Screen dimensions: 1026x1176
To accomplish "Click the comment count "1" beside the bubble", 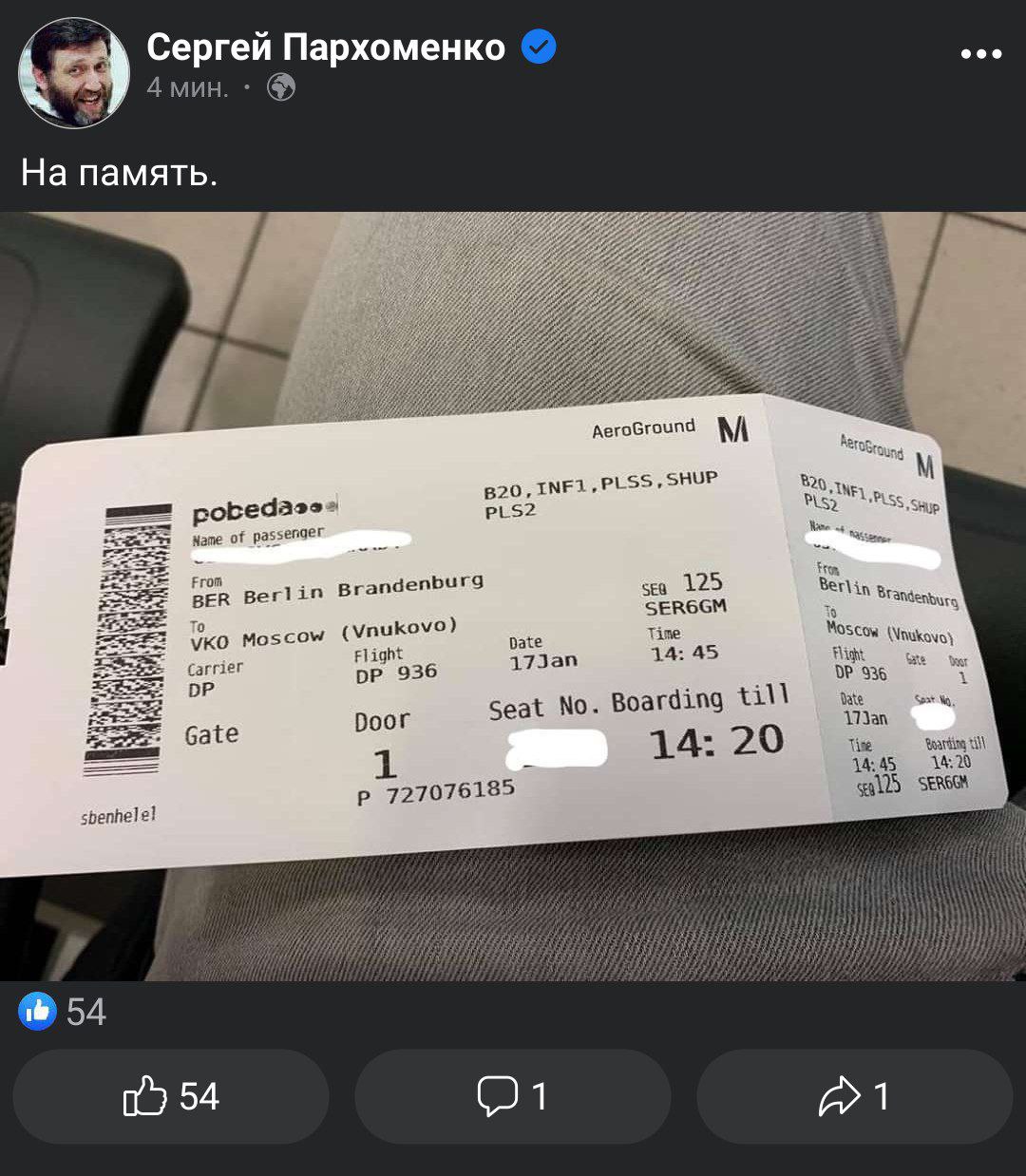I will (540, 1097).
